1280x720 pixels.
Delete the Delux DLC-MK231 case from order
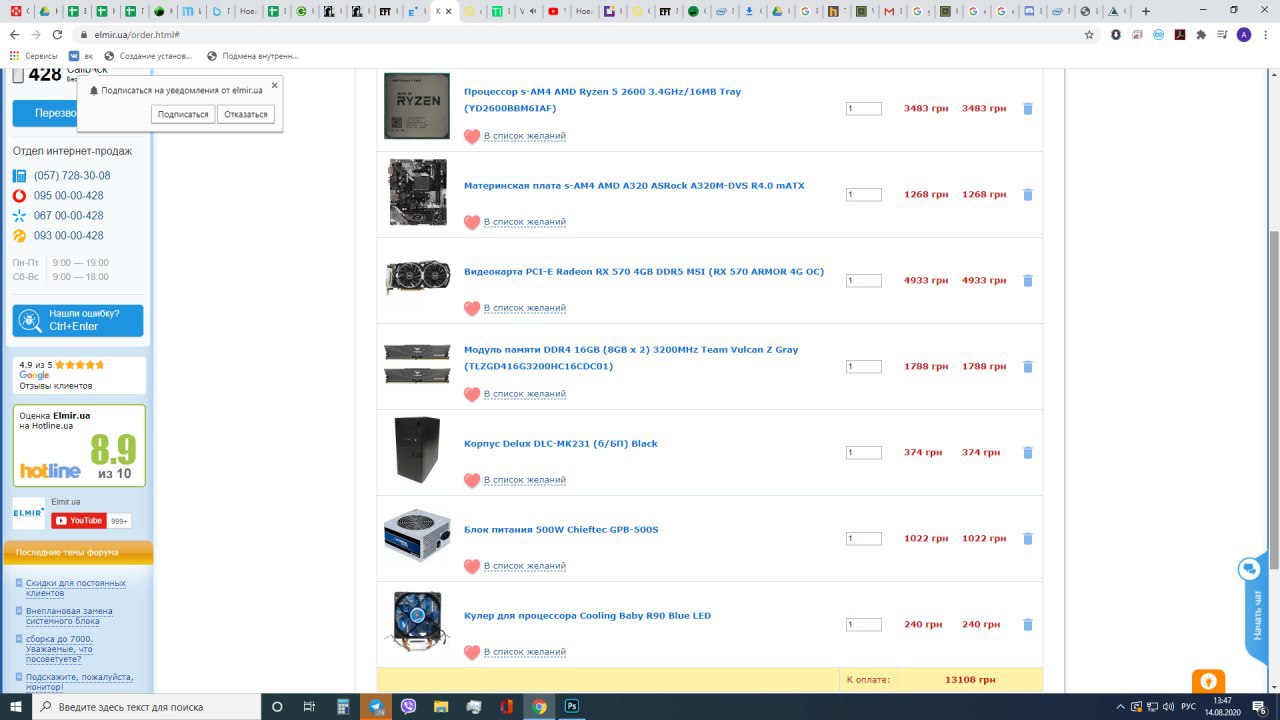[x=1027, y=453]
